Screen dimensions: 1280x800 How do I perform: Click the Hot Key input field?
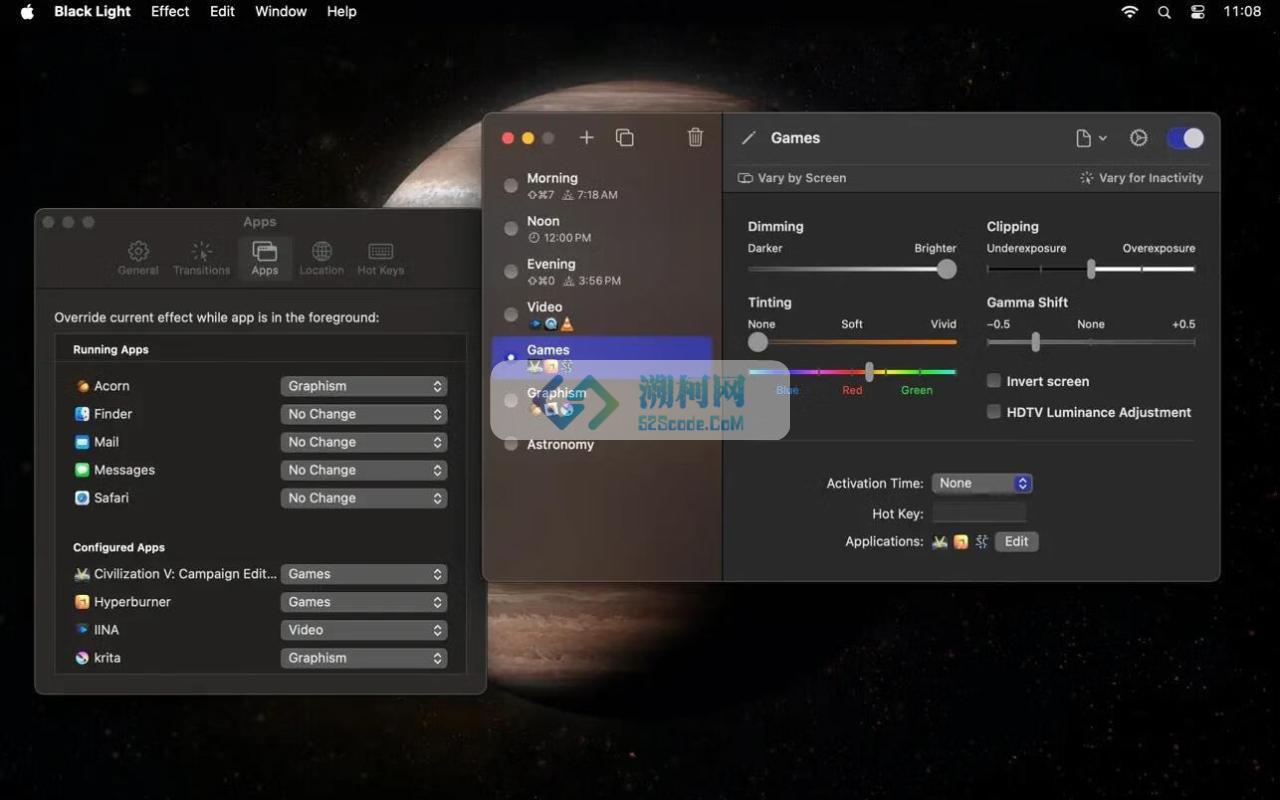pos(979,513)
